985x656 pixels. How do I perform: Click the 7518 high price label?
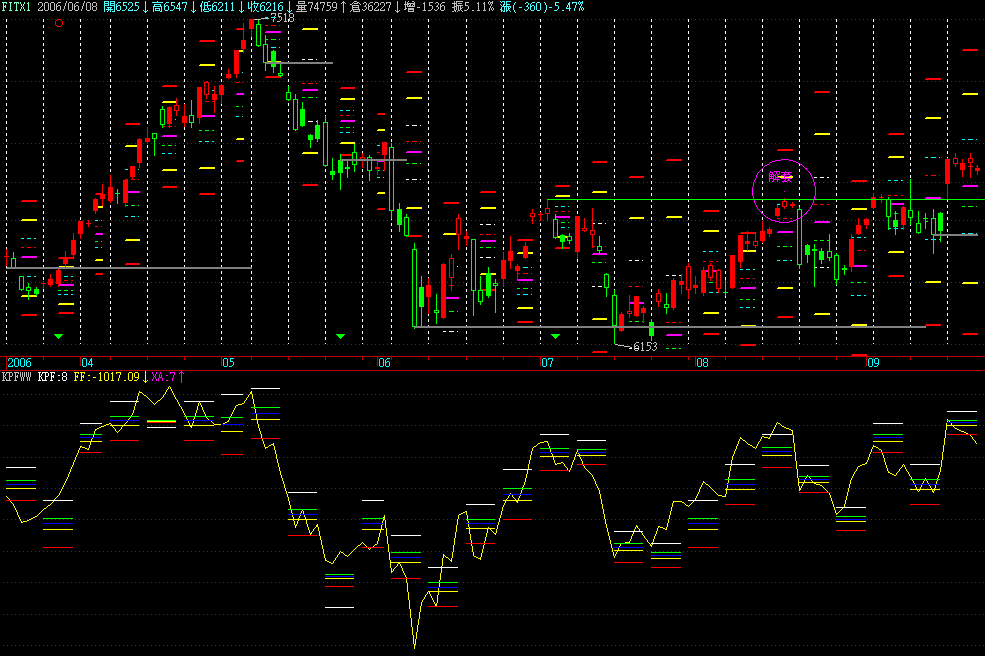(x=282, y=18)
